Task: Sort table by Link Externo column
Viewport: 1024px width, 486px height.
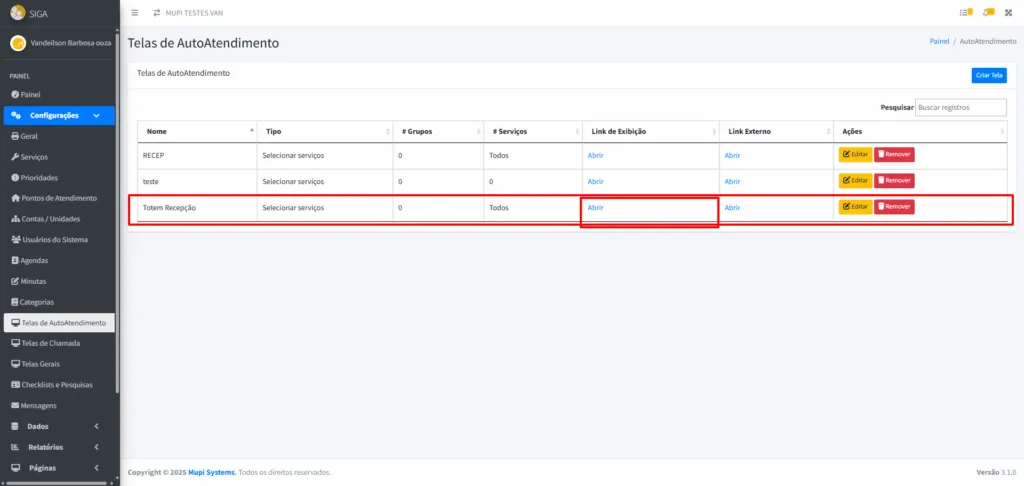Action: [x=775, y=131]
